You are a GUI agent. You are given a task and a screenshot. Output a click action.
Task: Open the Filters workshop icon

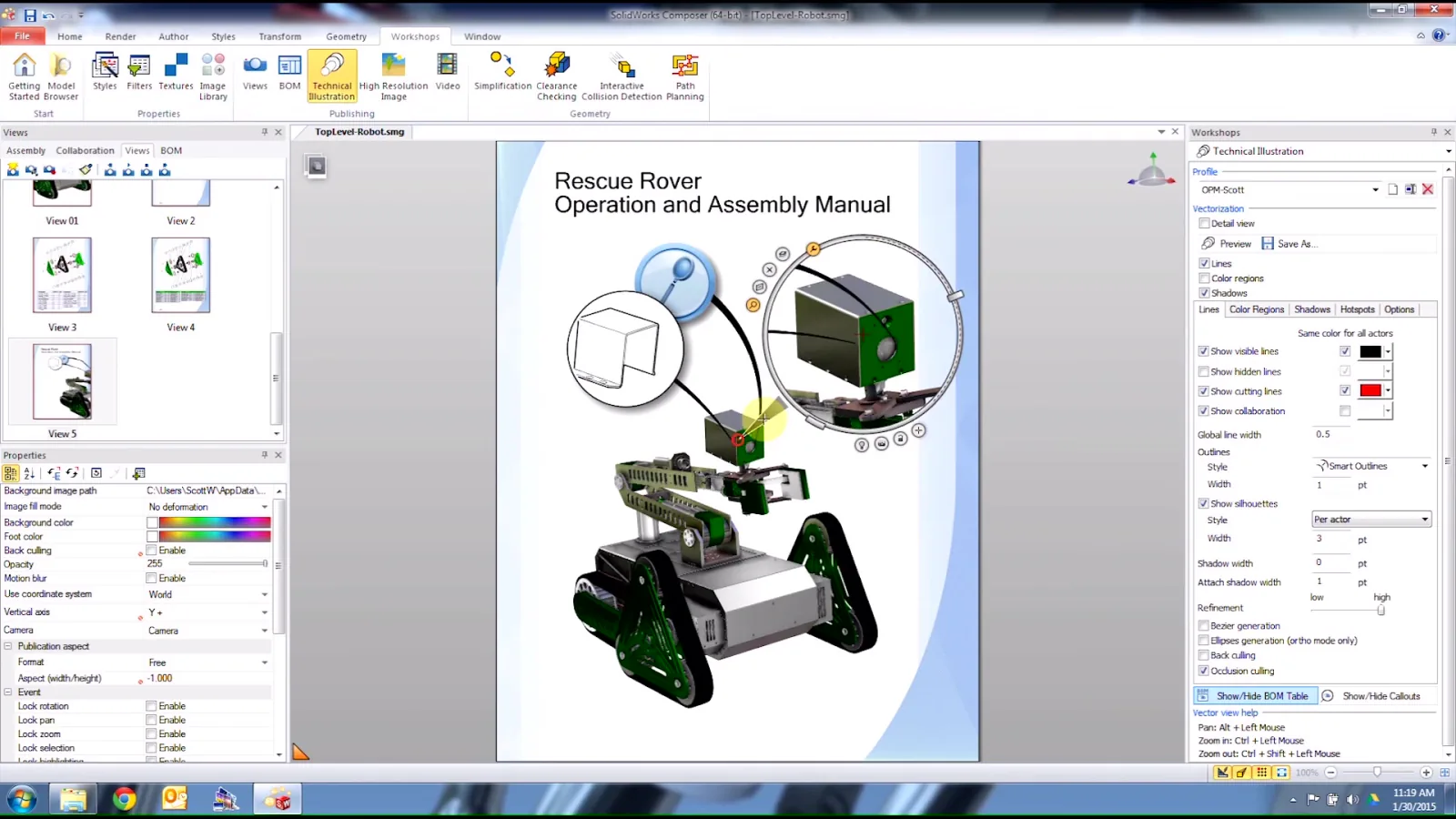coord(139,72)
